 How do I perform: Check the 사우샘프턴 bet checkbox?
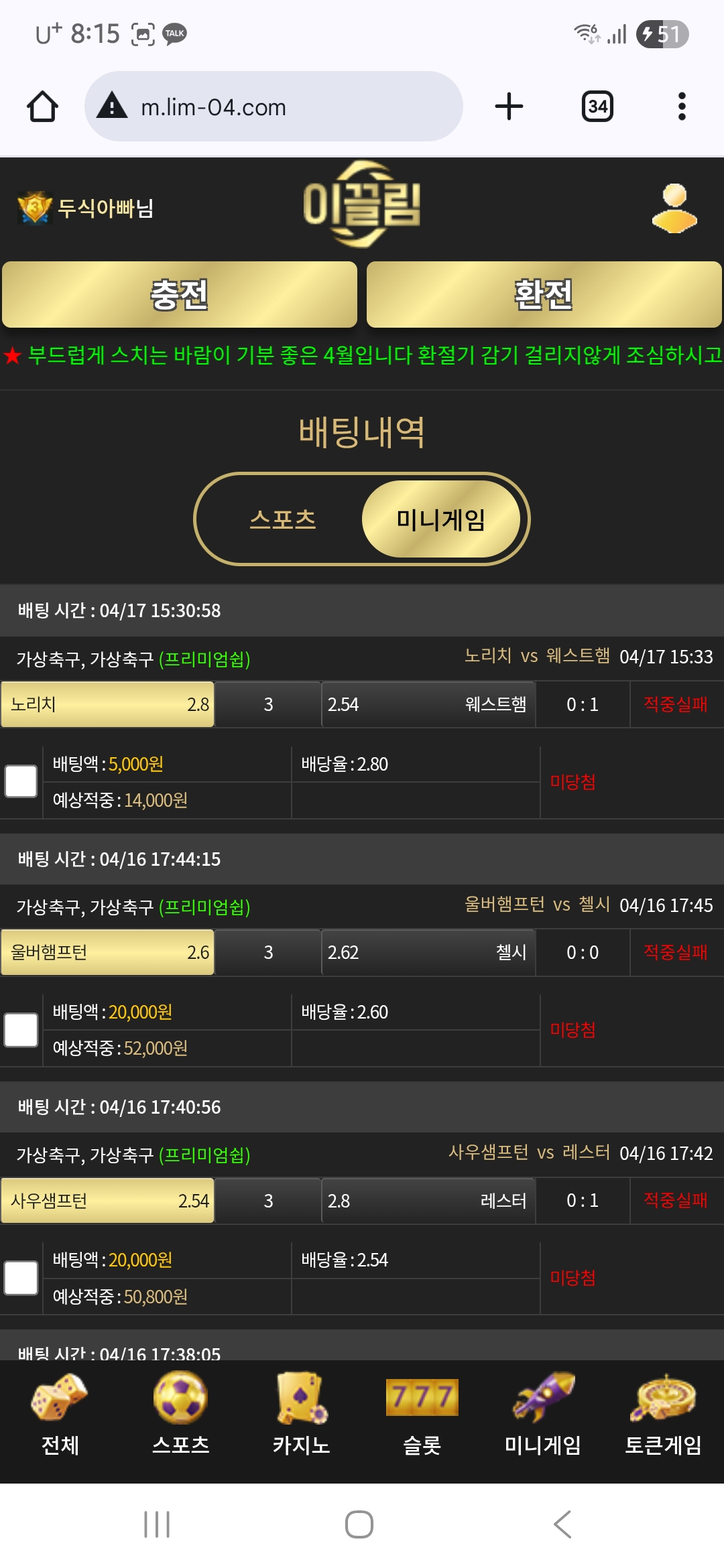(21, 1278)
